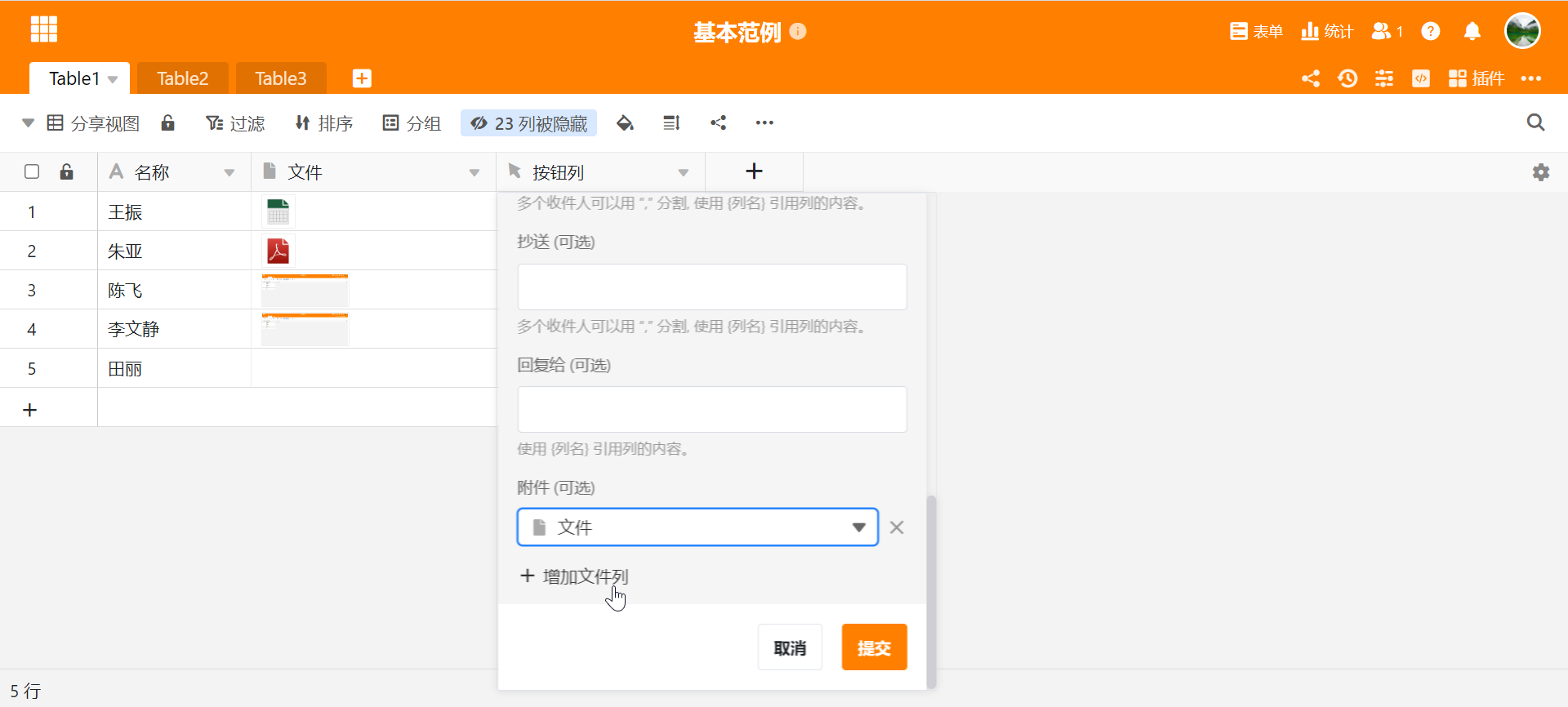Screen dimensions: 1568x707
Task: Click the 提交 submit button
Action: 874,647
